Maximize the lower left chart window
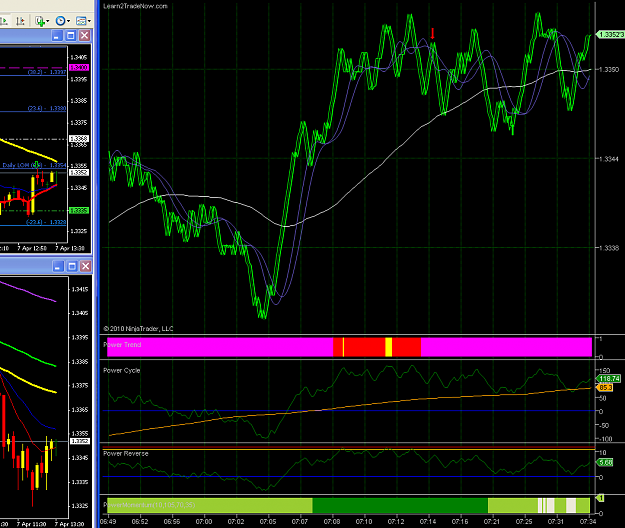The width and height of the screenshot is (625, 528). (72, 266)
